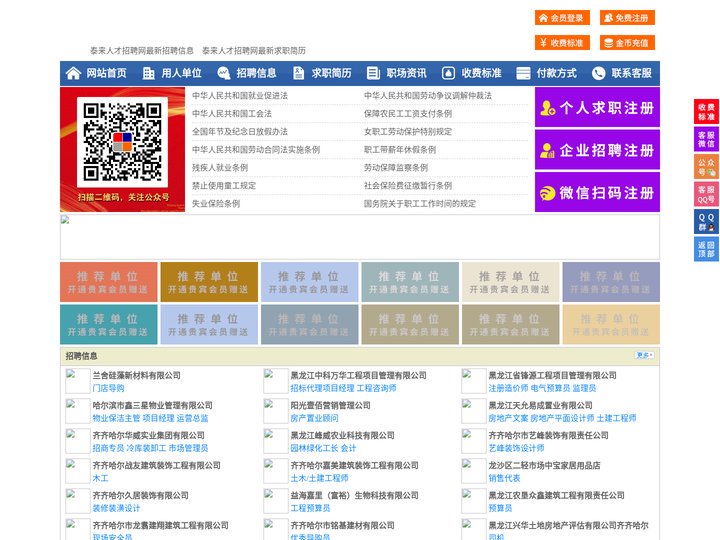The height and width of the screenshot is (540, 720).
Task: Click the home icon in the nav bar
Action: click(73, 73)
